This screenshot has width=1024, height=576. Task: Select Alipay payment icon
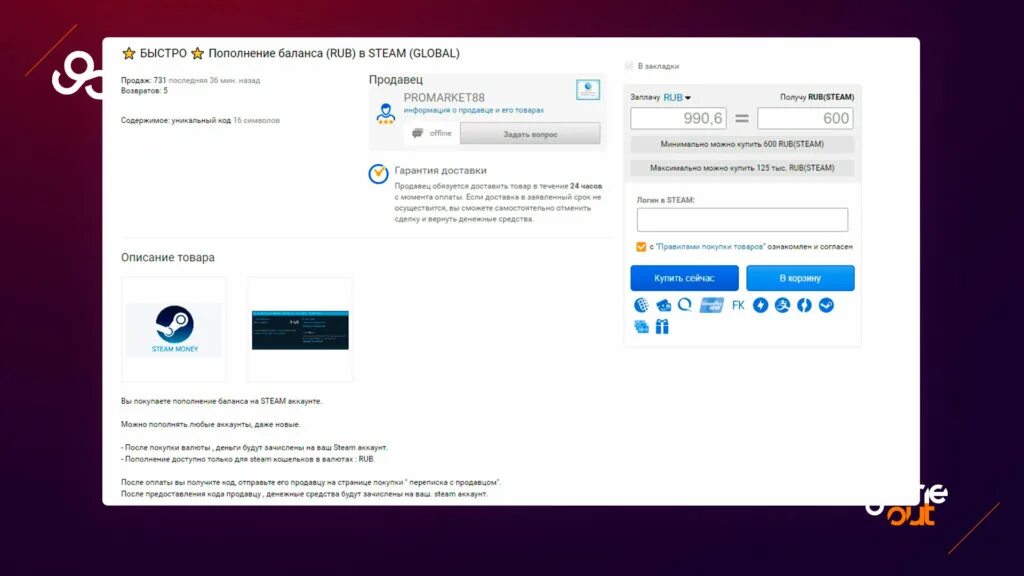tap(782, 305)
